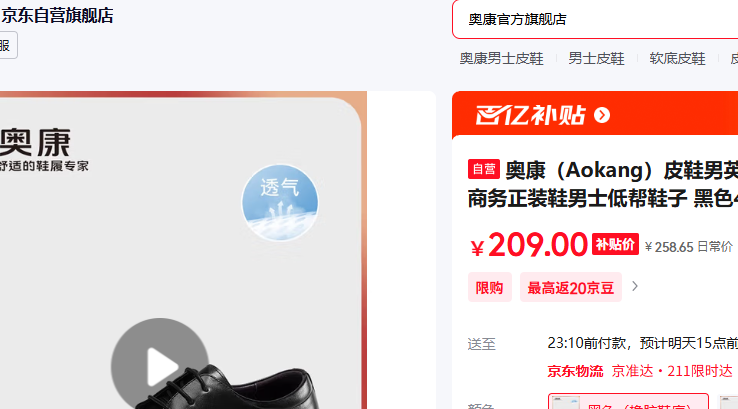Select the black color option swatch

tap(628, 401)
